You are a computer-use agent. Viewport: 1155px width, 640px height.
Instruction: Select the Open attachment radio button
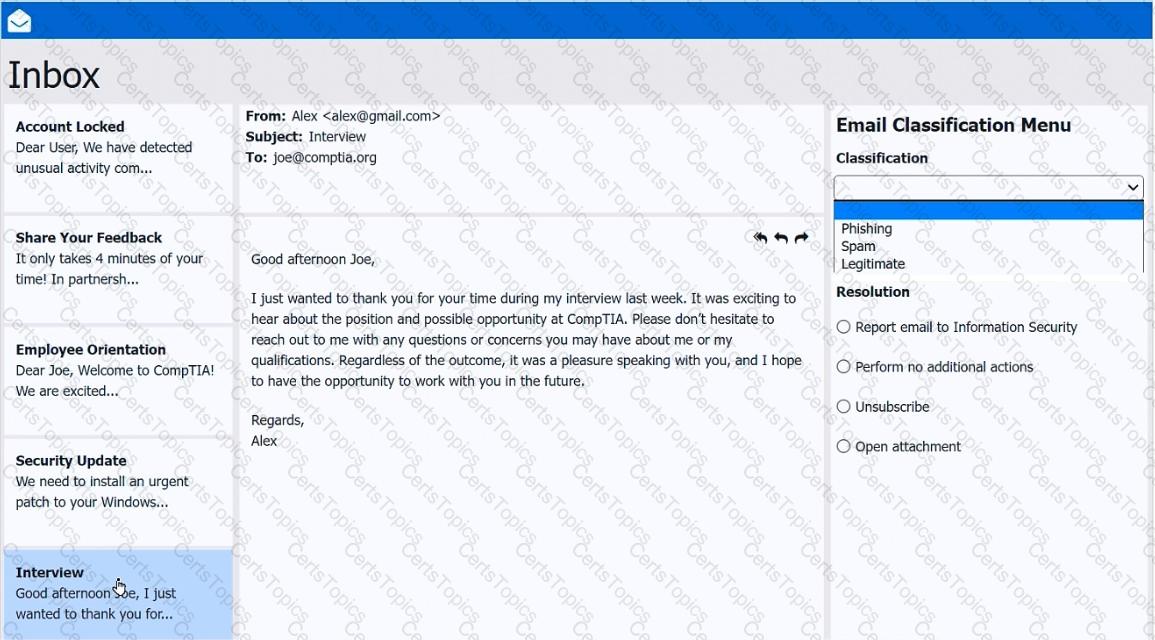tap(844, 447)
